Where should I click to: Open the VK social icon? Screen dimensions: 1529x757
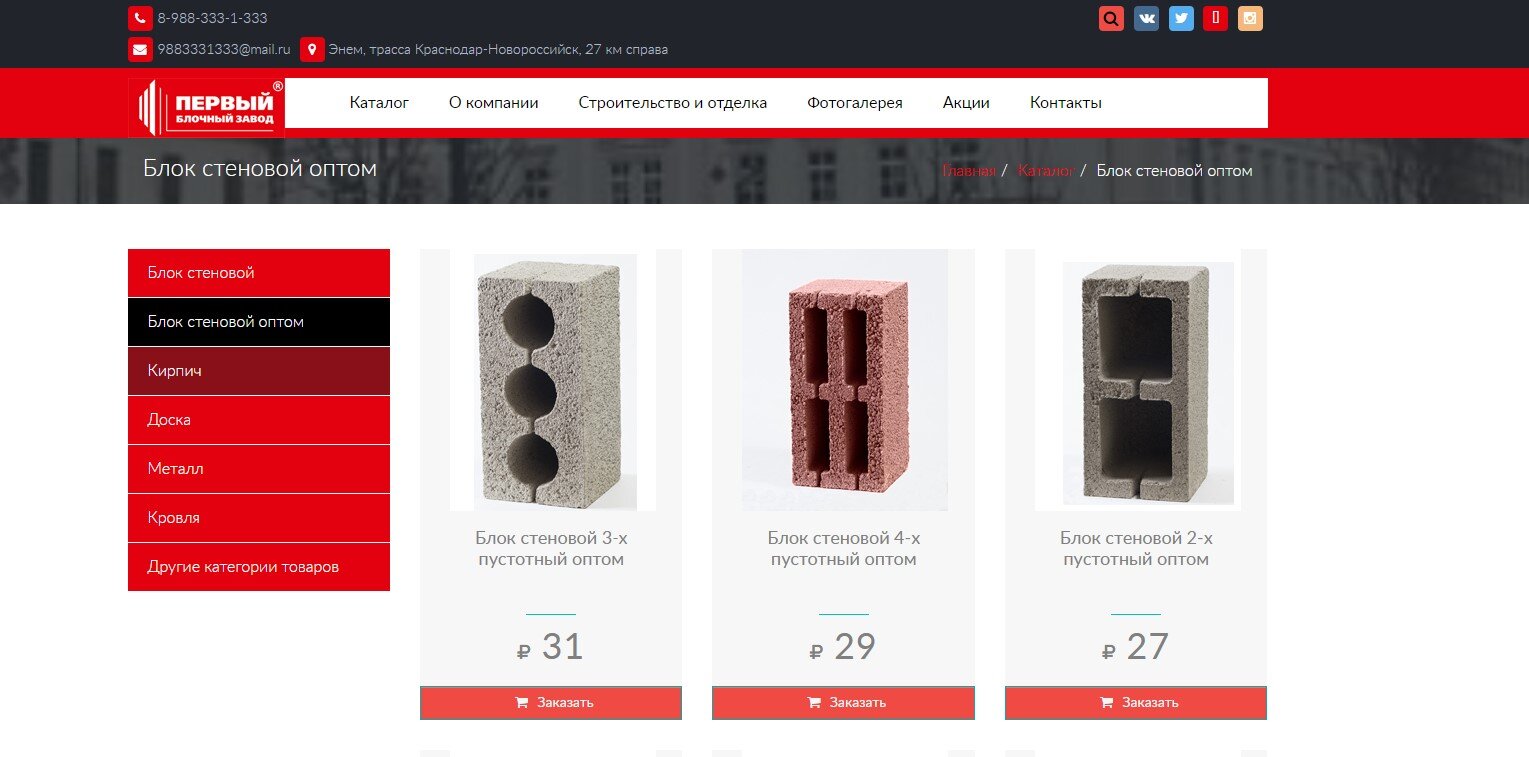(x=1146, y=19)
